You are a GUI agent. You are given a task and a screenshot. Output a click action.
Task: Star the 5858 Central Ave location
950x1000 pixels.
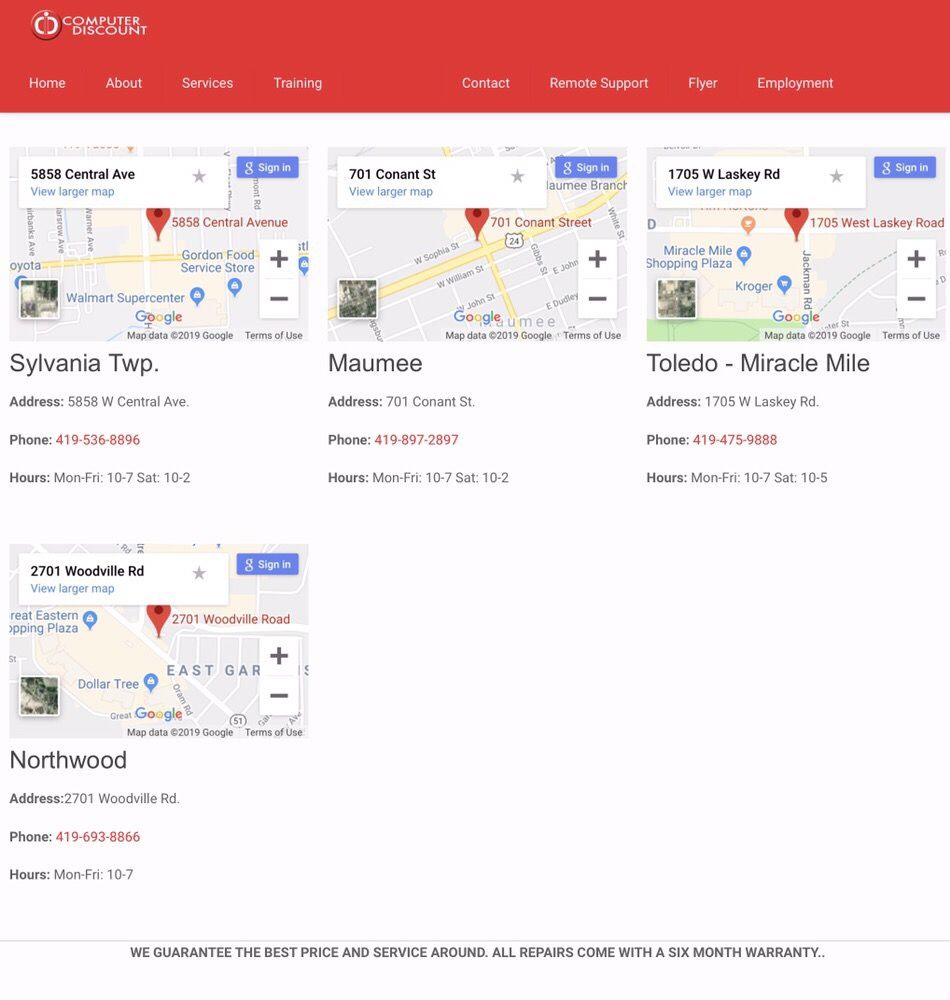pyautogui.click(x=199, y=176)
